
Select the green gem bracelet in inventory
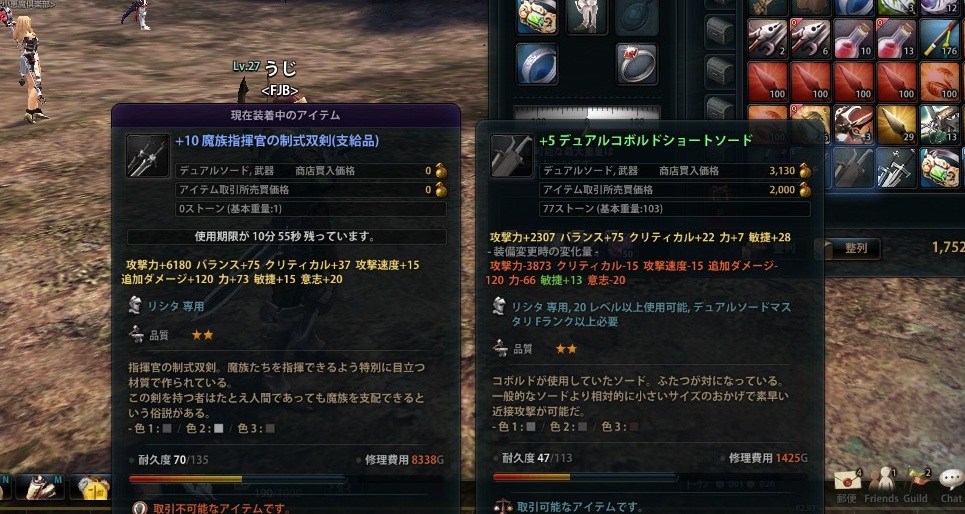tap(940, 167)
